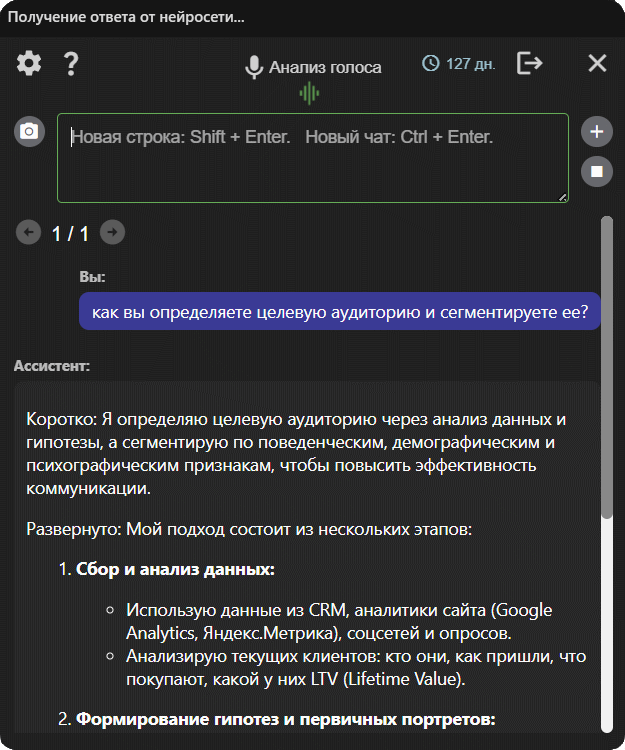
Task: Click the Вы: label
Action: (x=92, y=276)
